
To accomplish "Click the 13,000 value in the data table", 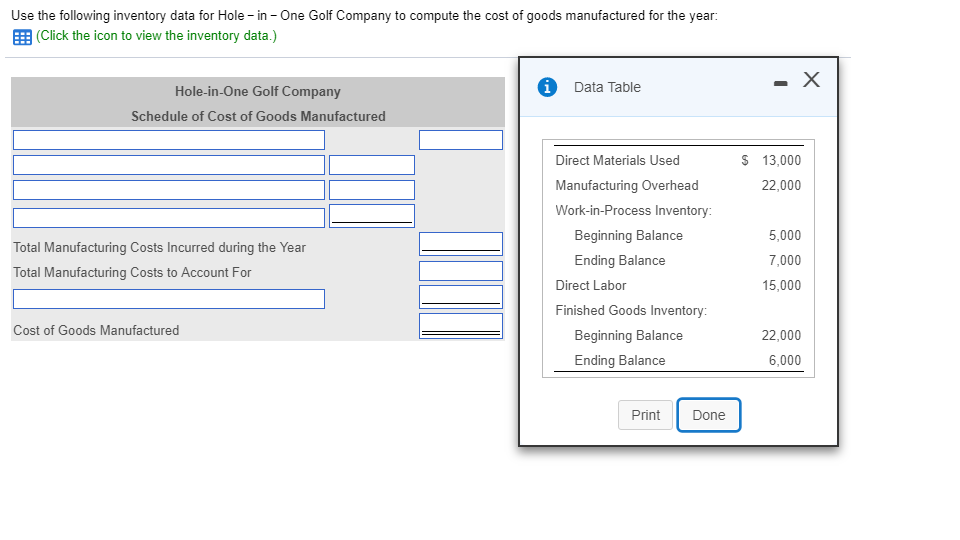I will pos(781,160).
